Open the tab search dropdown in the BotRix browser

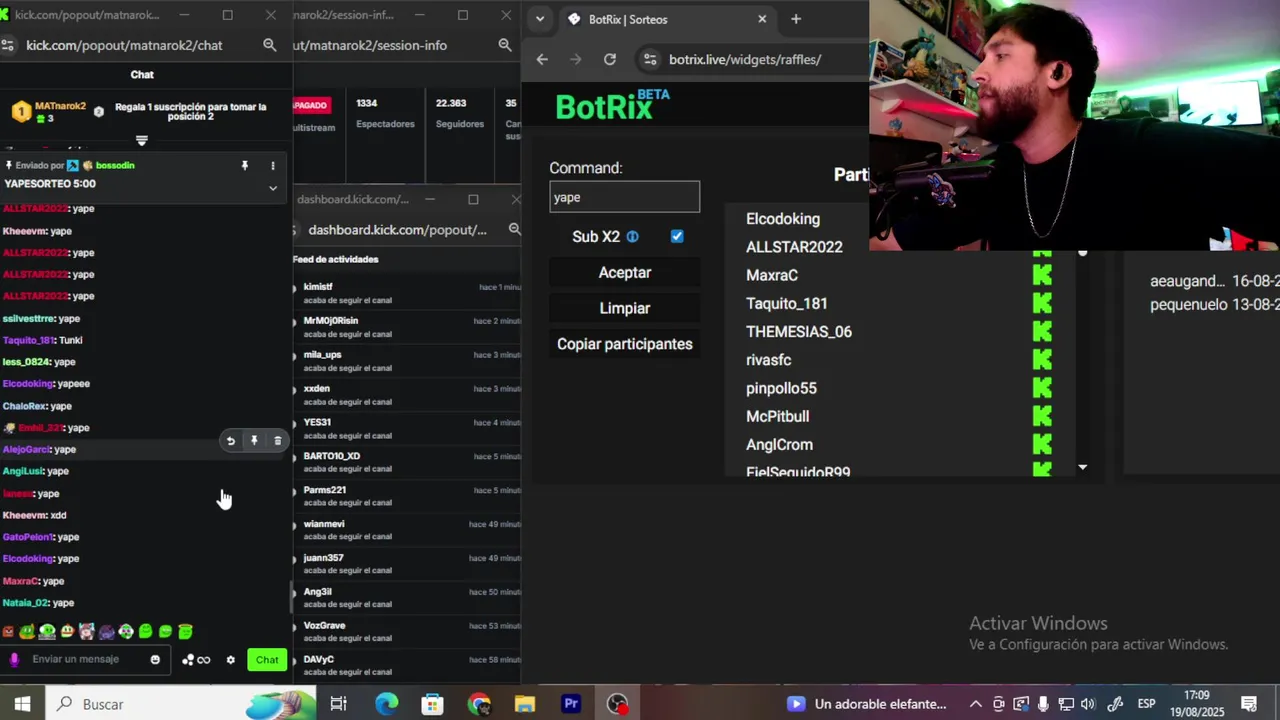[x=540, y=19]
